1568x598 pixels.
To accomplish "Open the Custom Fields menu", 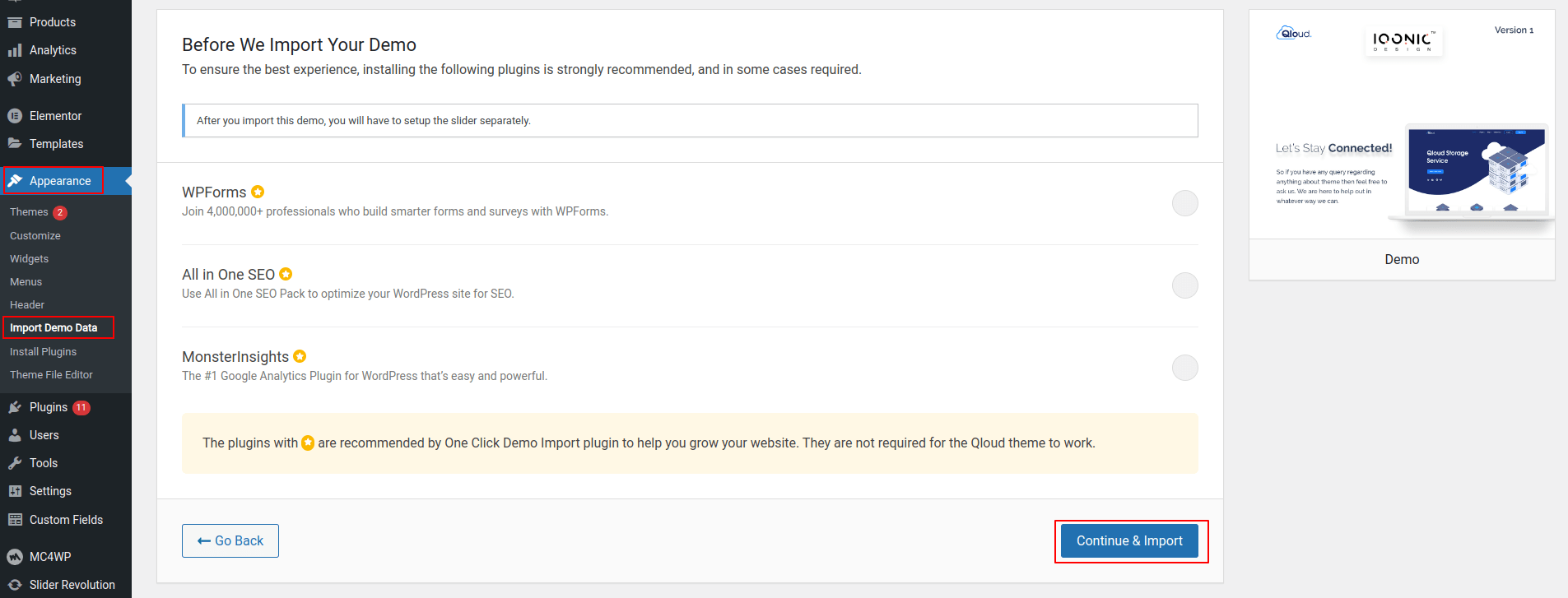I will click(x=66, y=520).
